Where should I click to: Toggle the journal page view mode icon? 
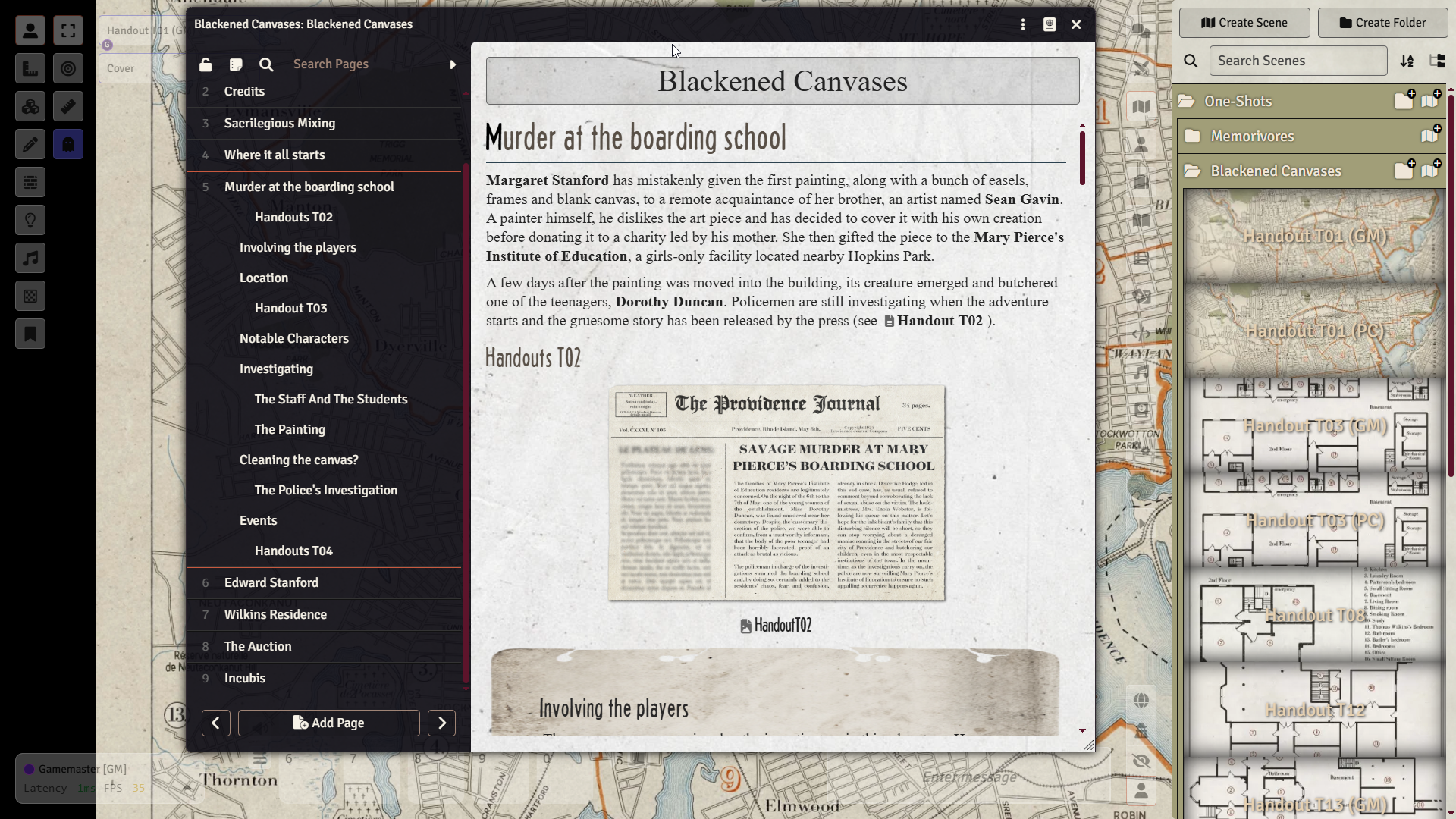pos(236,64)
